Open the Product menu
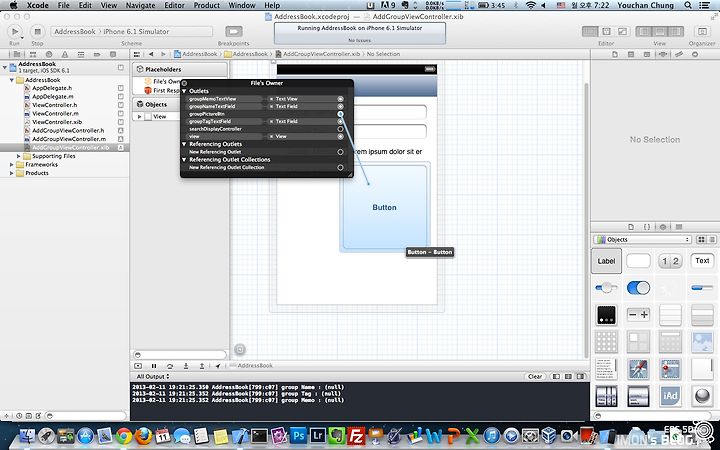The width and height of the screenshot is (720, 450). pyautogui.click(x=206, y=6)
